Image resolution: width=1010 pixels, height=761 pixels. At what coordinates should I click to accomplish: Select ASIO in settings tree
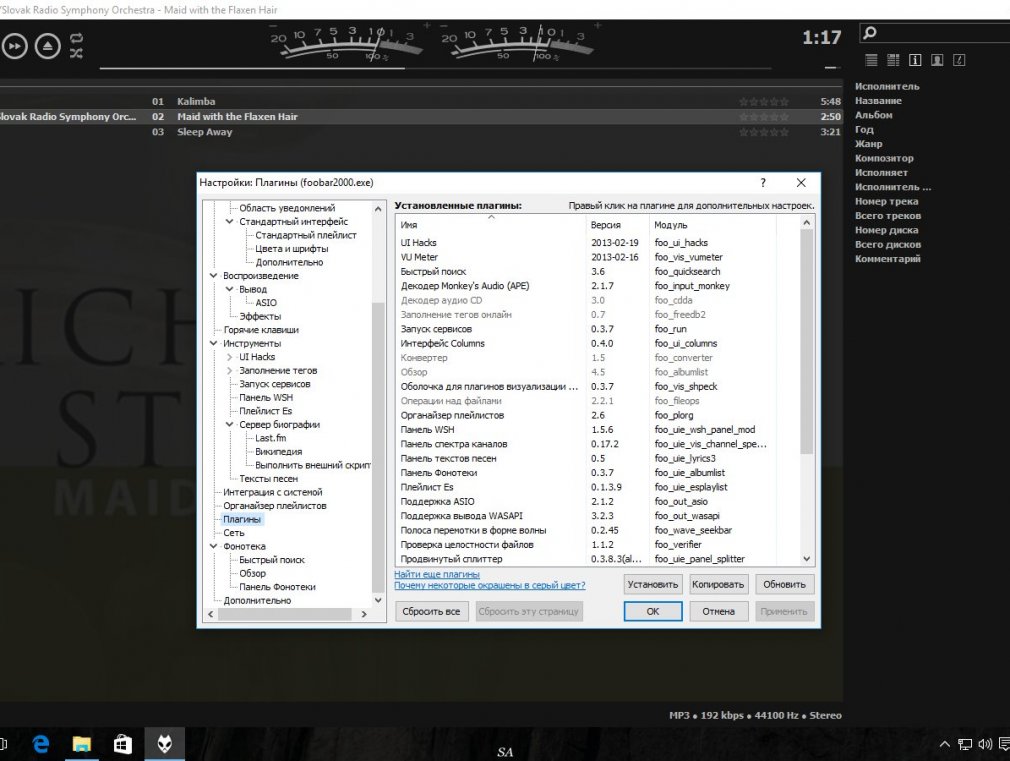coord(266,303)
